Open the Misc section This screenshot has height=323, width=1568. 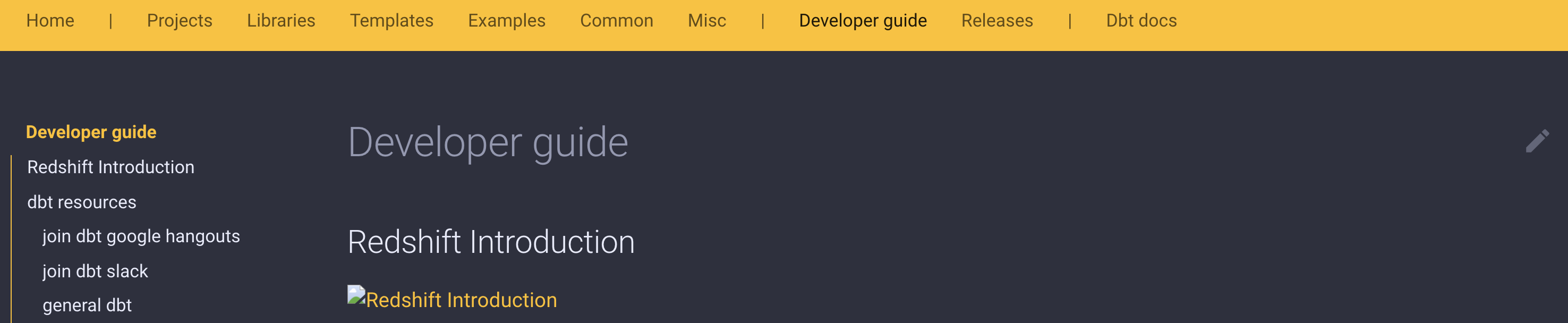pyautogui.click(x=706, y=20)
